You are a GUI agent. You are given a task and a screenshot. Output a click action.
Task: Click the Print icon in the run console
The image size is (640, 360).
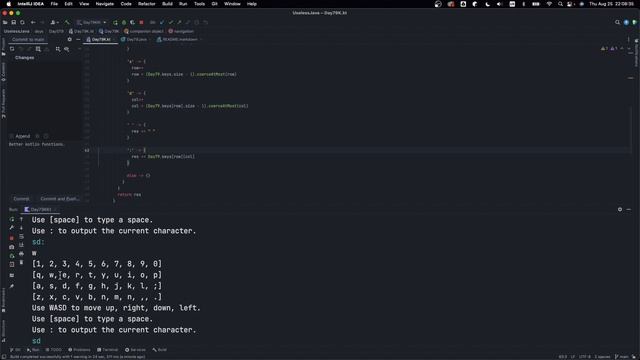click(x=21, y=253)
